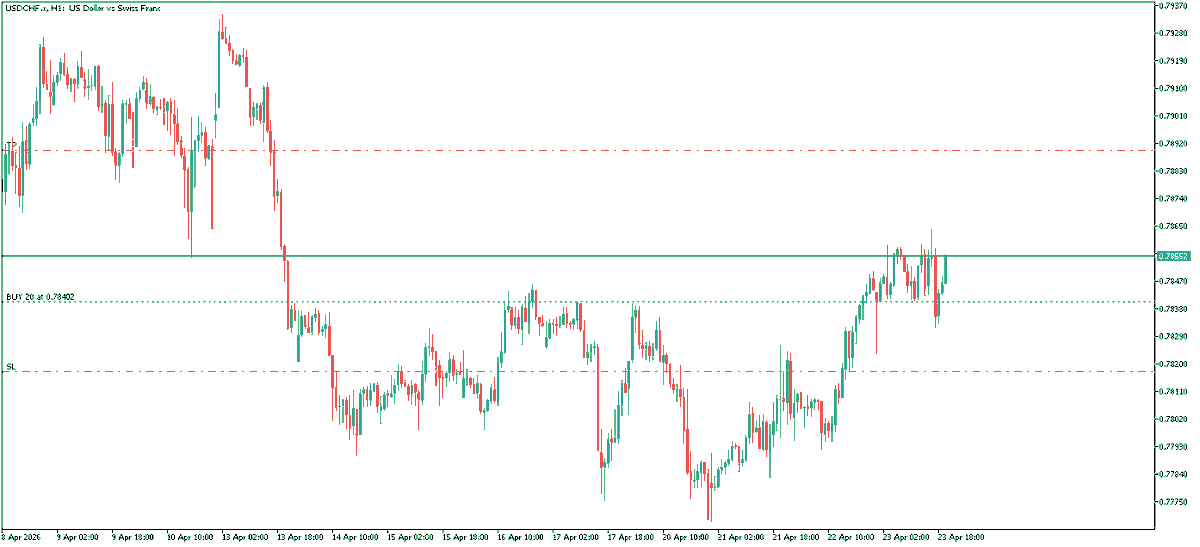The height and width of the screenshot is (547, 1200).
Task: Click the 0.78290 price axis label
Action: point(1173,336)
